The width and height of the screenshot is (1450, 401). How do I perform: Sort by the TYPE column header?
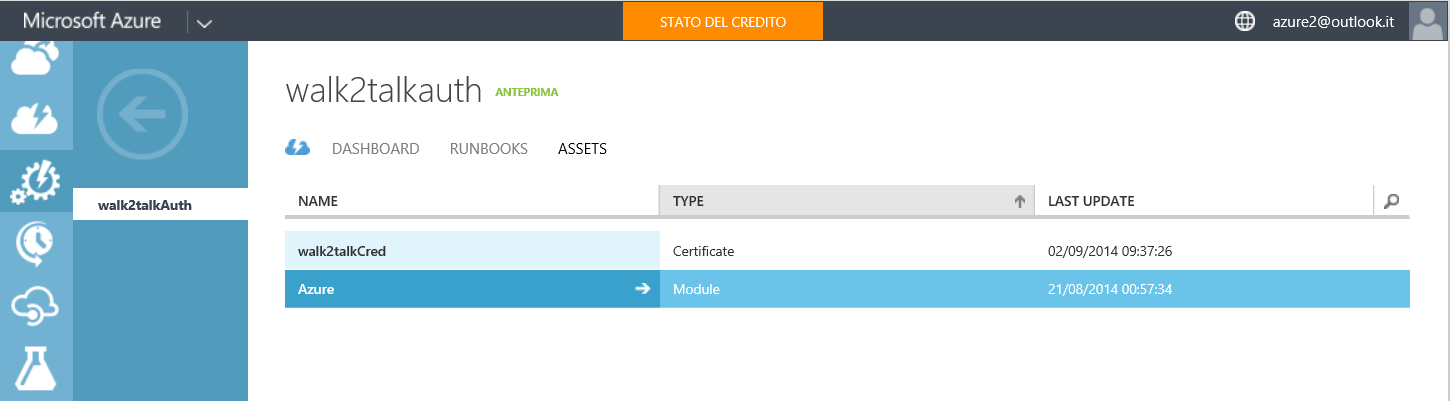[x=846, y=201]
